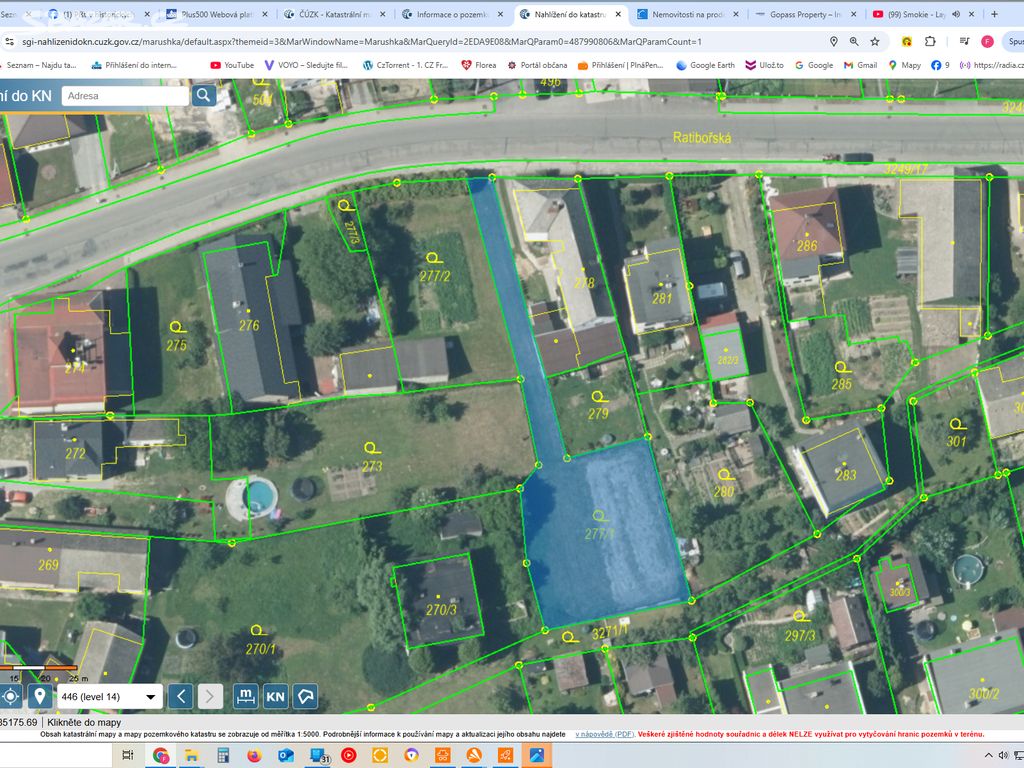The image size is (1024, 768).
Task: Click the URL address bar
Action: [418, 42]
